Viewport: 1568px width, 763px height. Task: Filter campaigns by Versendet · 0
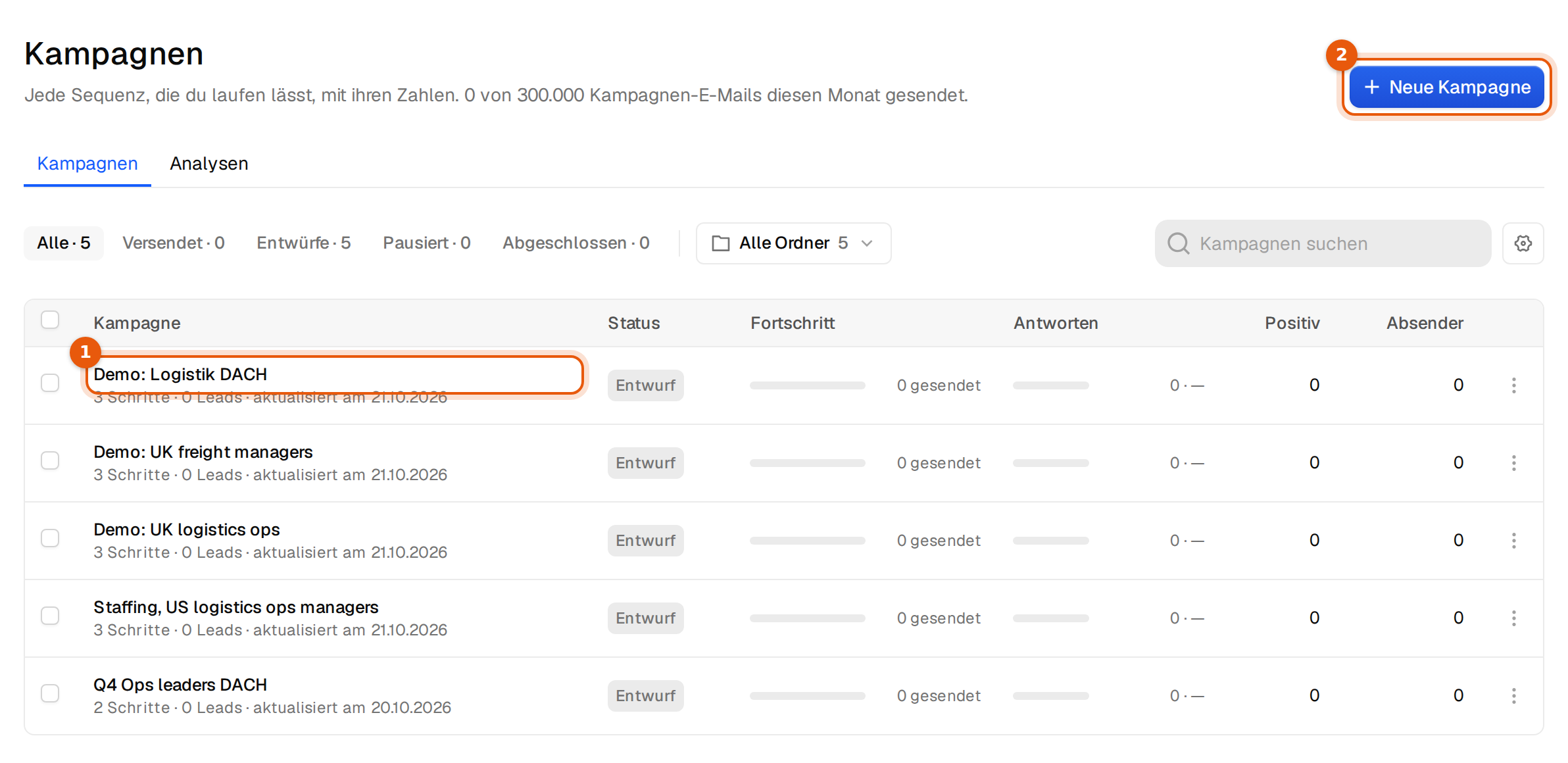click(x=174, y=243)
